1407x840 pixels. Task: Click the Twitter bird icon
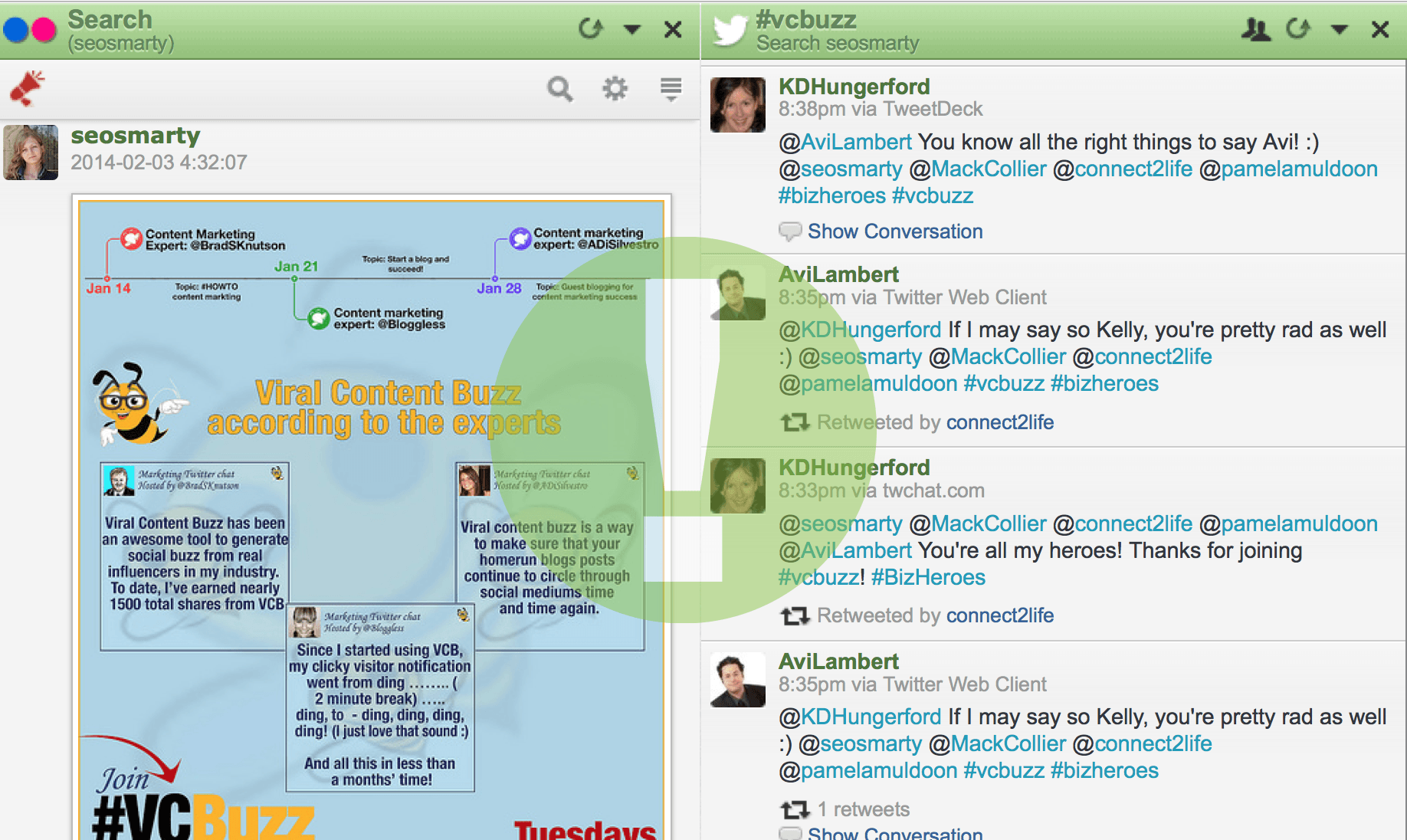[729, 31]
